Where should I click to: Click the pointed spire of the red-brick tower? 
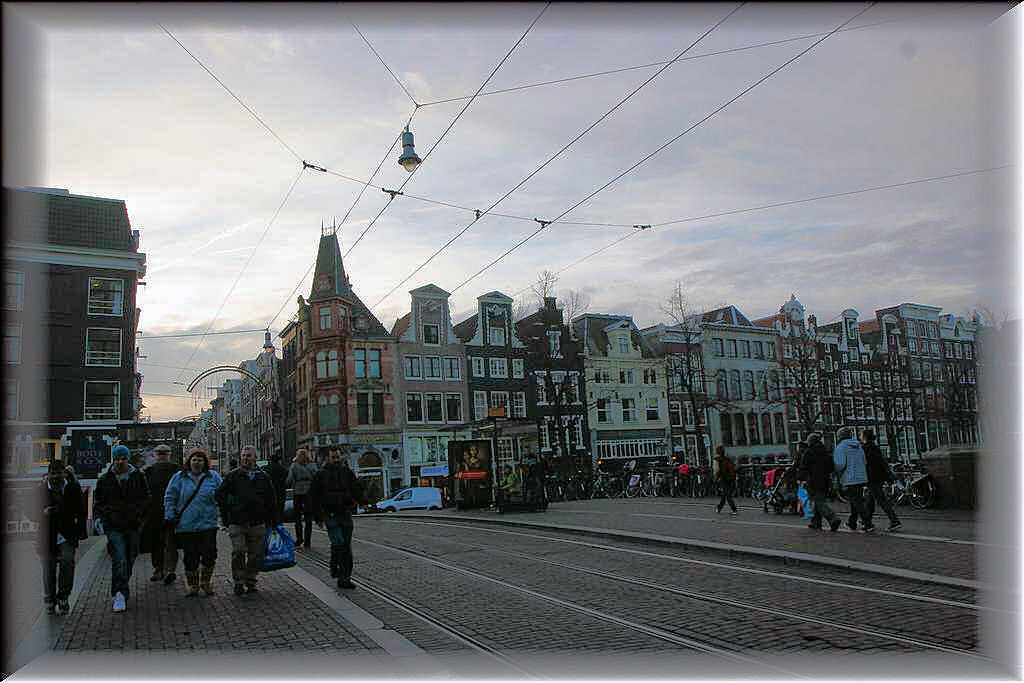329,260
